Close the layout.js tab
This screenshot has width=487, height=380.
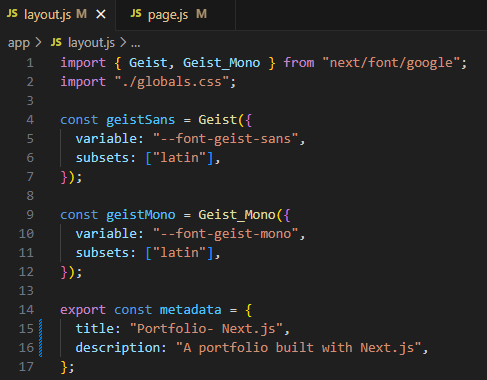[x=101, y=14]
